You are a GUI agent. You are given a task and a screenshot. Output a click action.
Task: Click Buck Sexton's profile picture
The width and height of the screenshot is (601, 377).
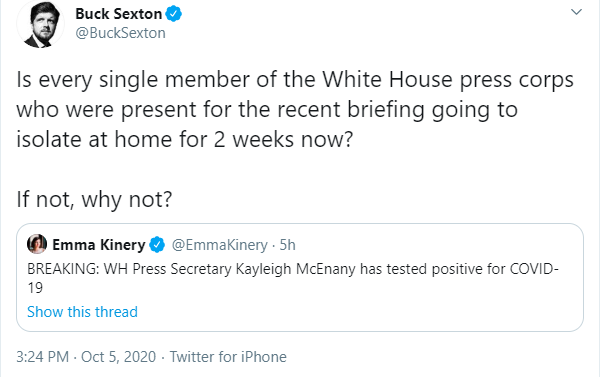point(40,25)
